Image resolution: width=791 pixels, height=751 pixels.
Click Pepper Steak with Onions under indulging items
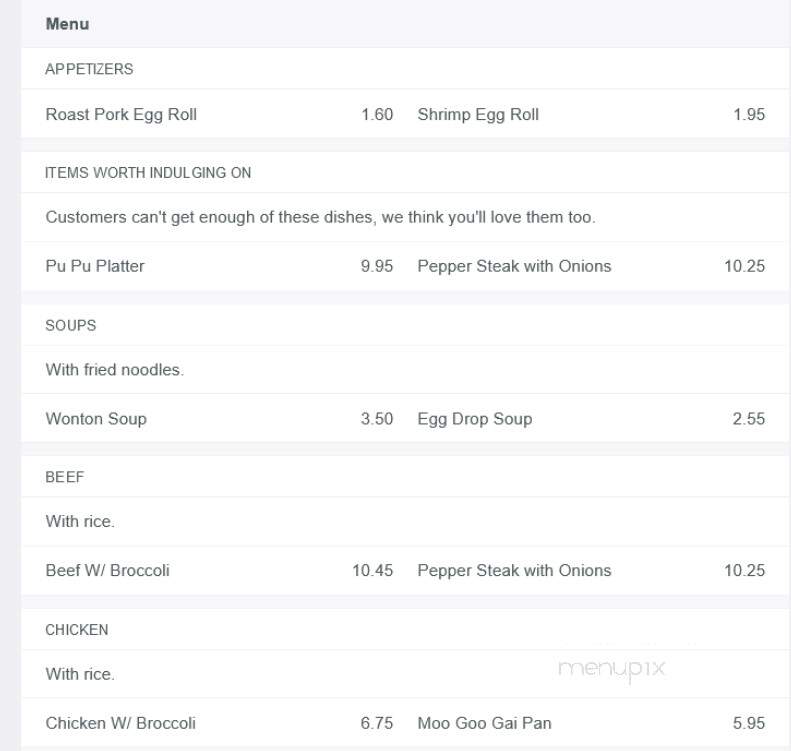(x=514, y=266)
